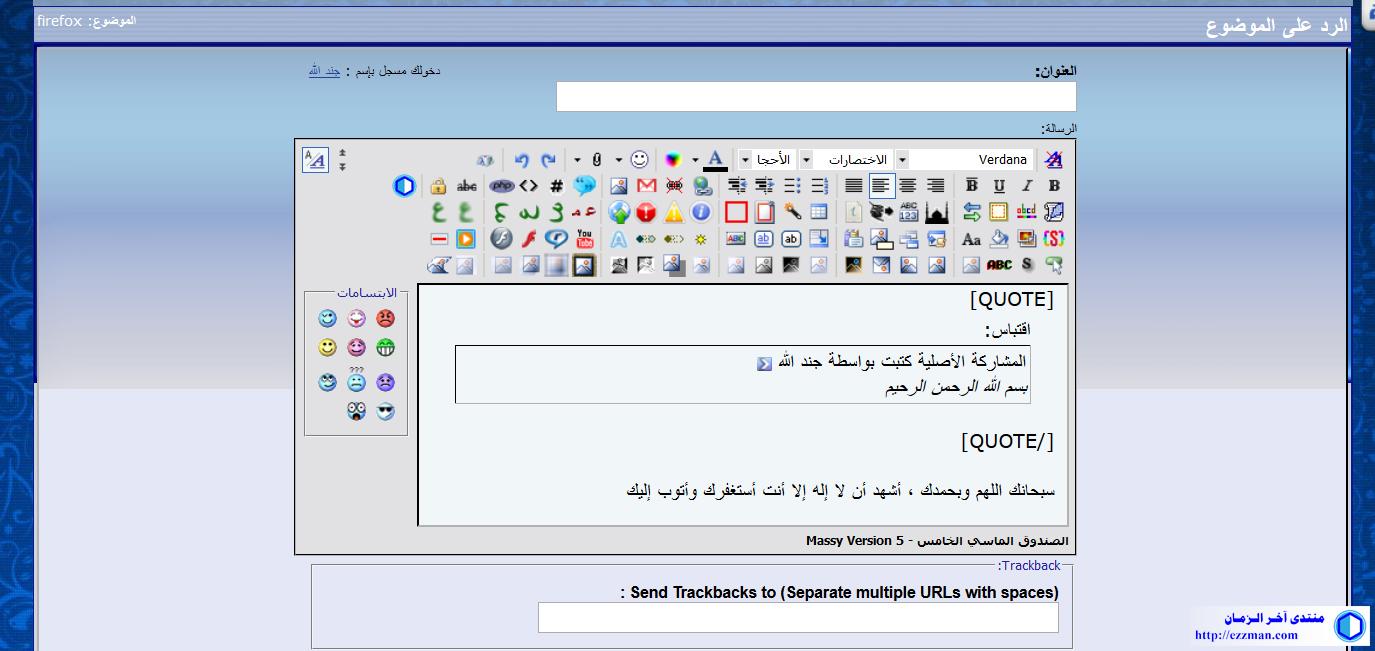
Task: Click the Gmail envelope email icon
Action: click(647, 186)
